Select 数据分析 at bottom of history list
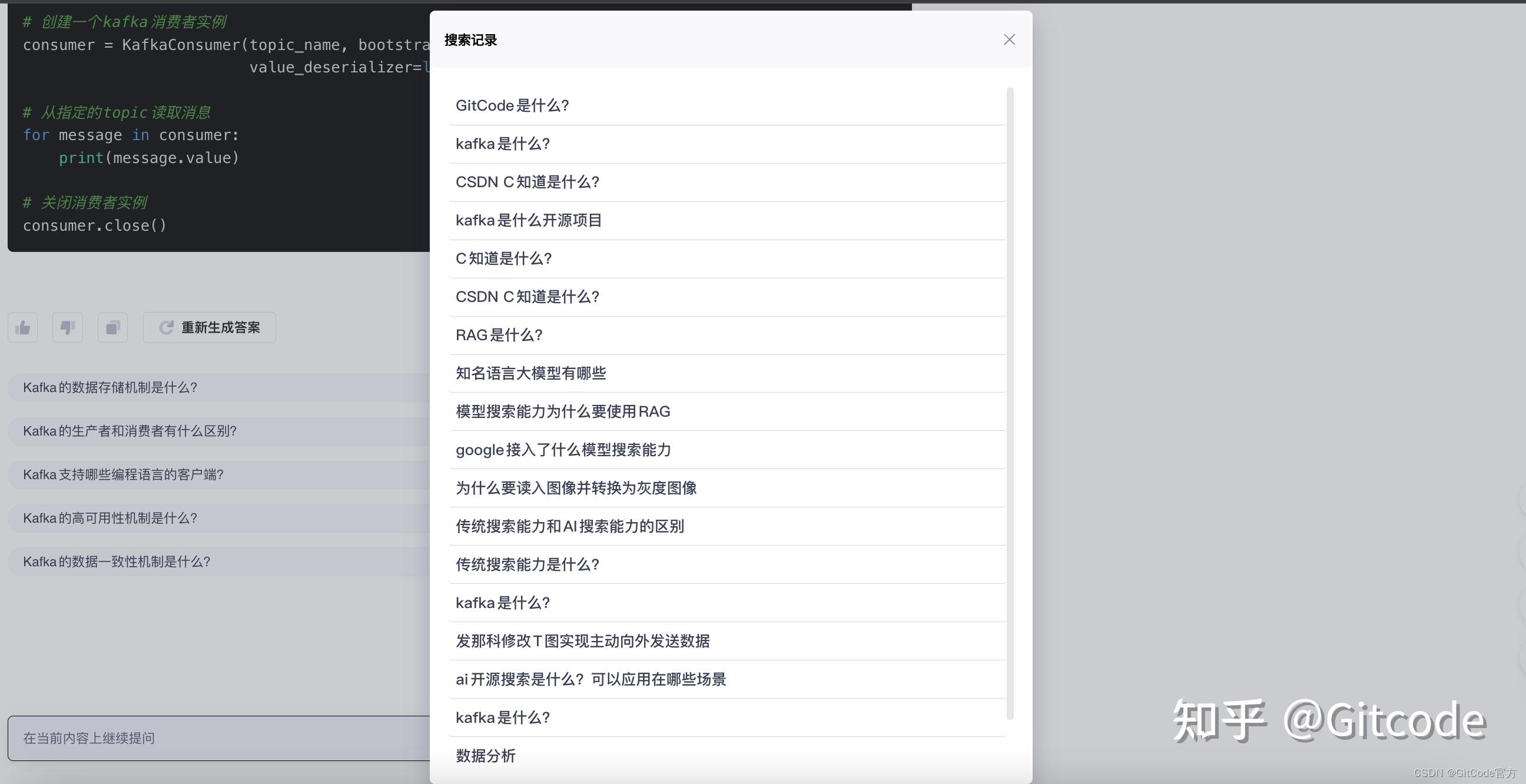Screen dimensions: 1526x784 pos(486,756)
